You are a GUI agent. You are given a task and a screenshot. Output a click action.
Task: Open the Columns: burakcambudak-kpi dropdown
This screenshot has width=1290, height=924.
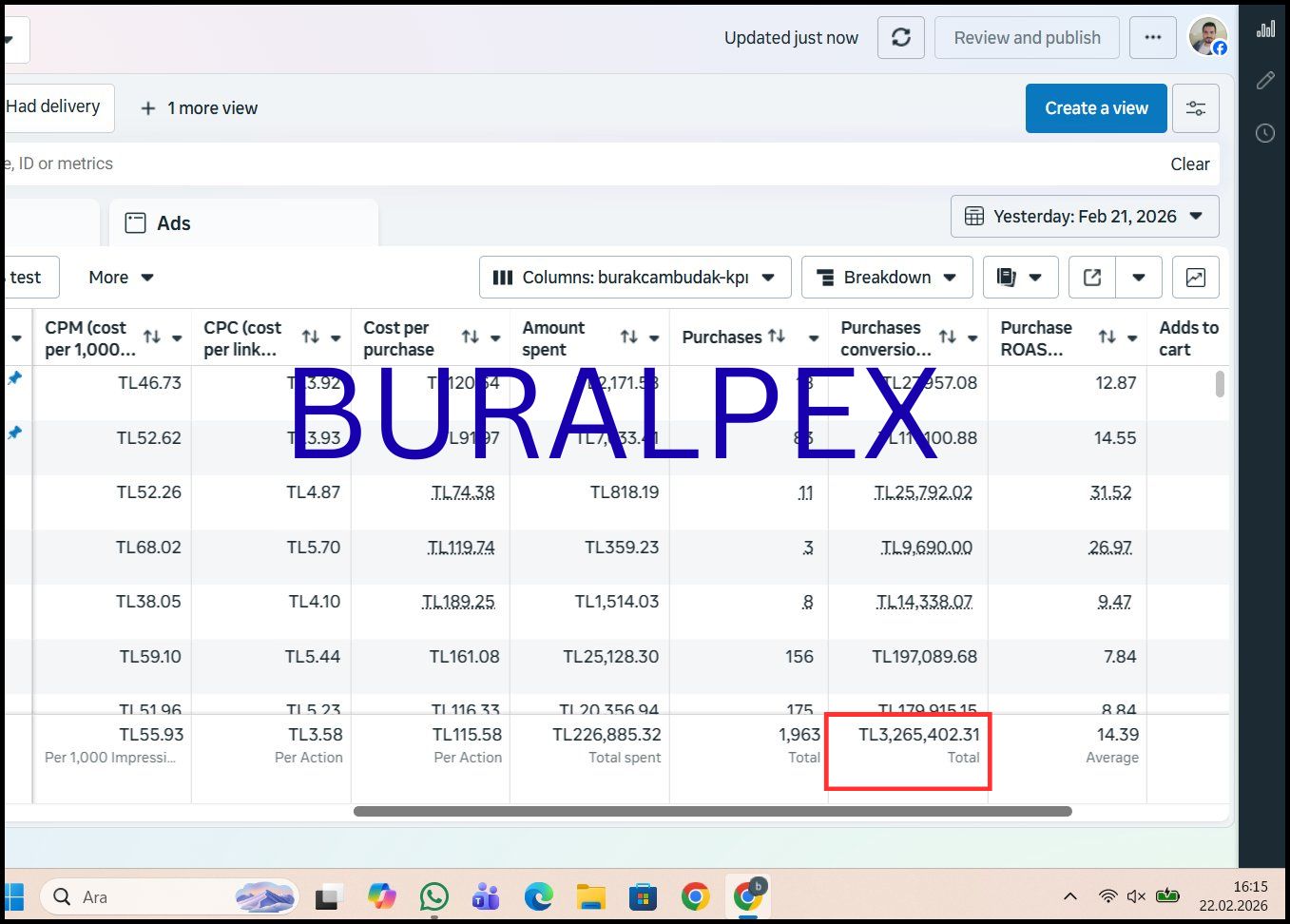634,278
